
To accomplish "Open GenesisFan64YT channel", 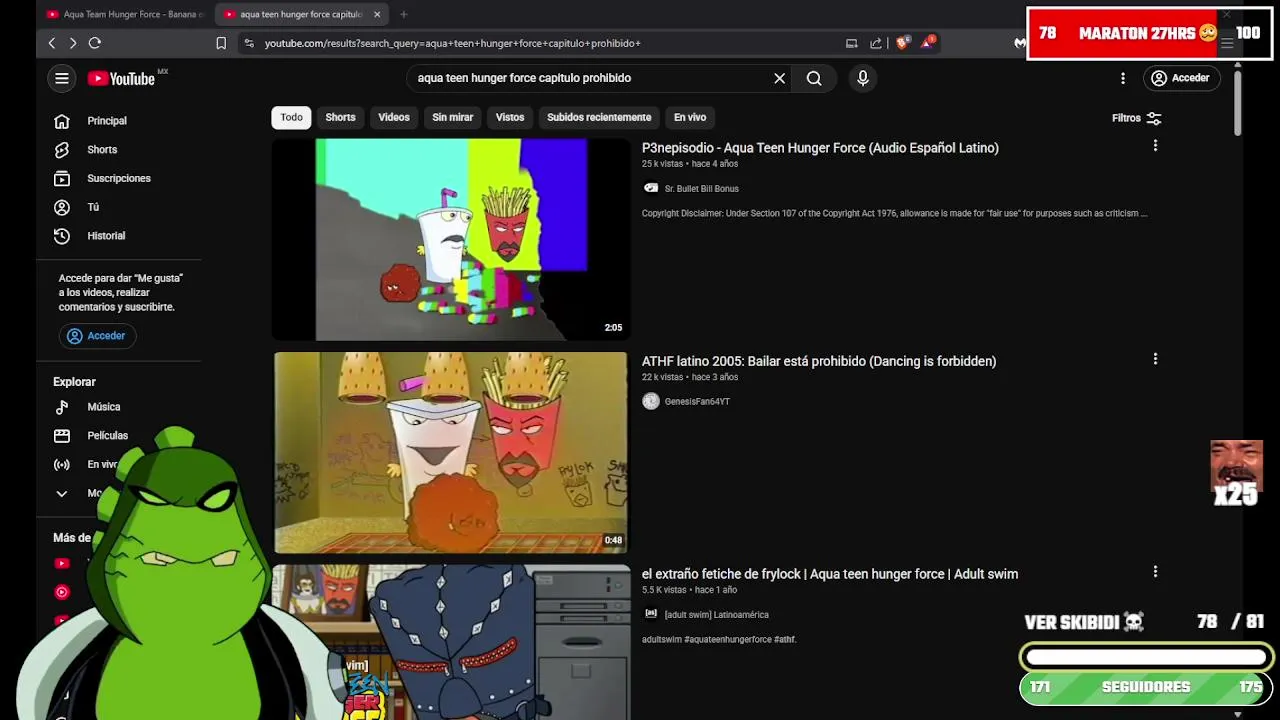I will [x=697, y=401].
